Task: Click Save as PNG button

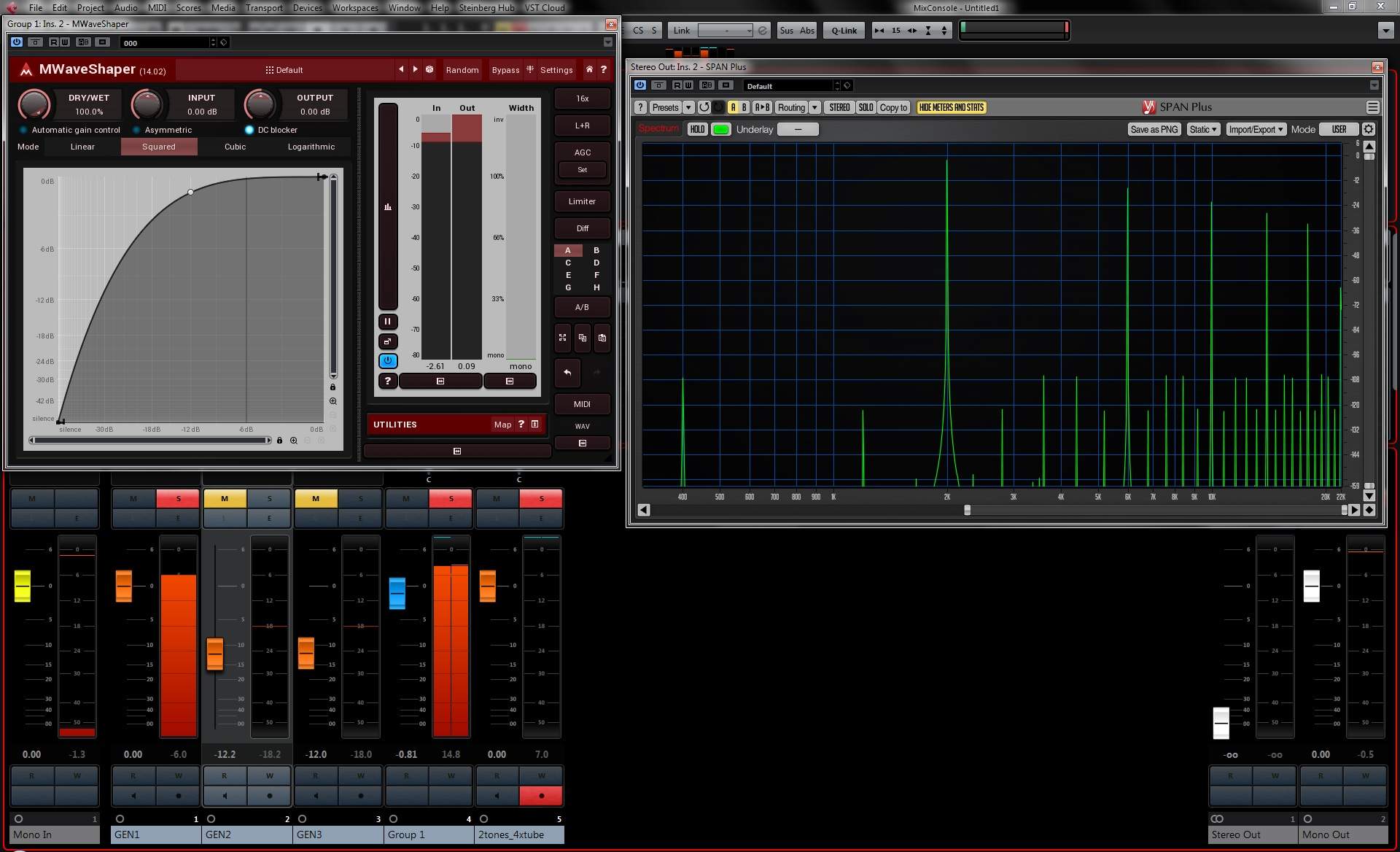Action: [1154, 129]
